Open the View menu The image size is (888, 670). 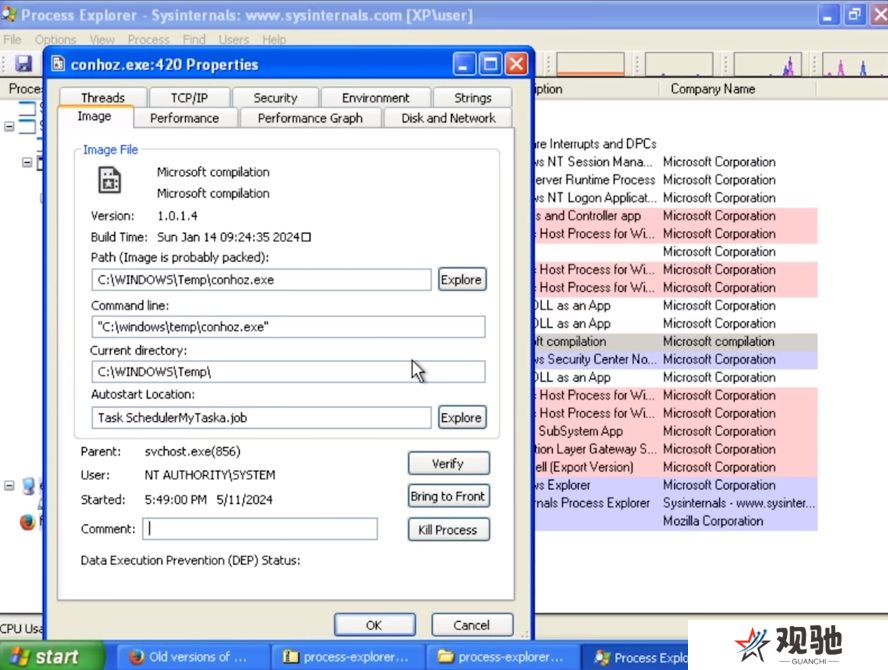(x=102, y=40)
